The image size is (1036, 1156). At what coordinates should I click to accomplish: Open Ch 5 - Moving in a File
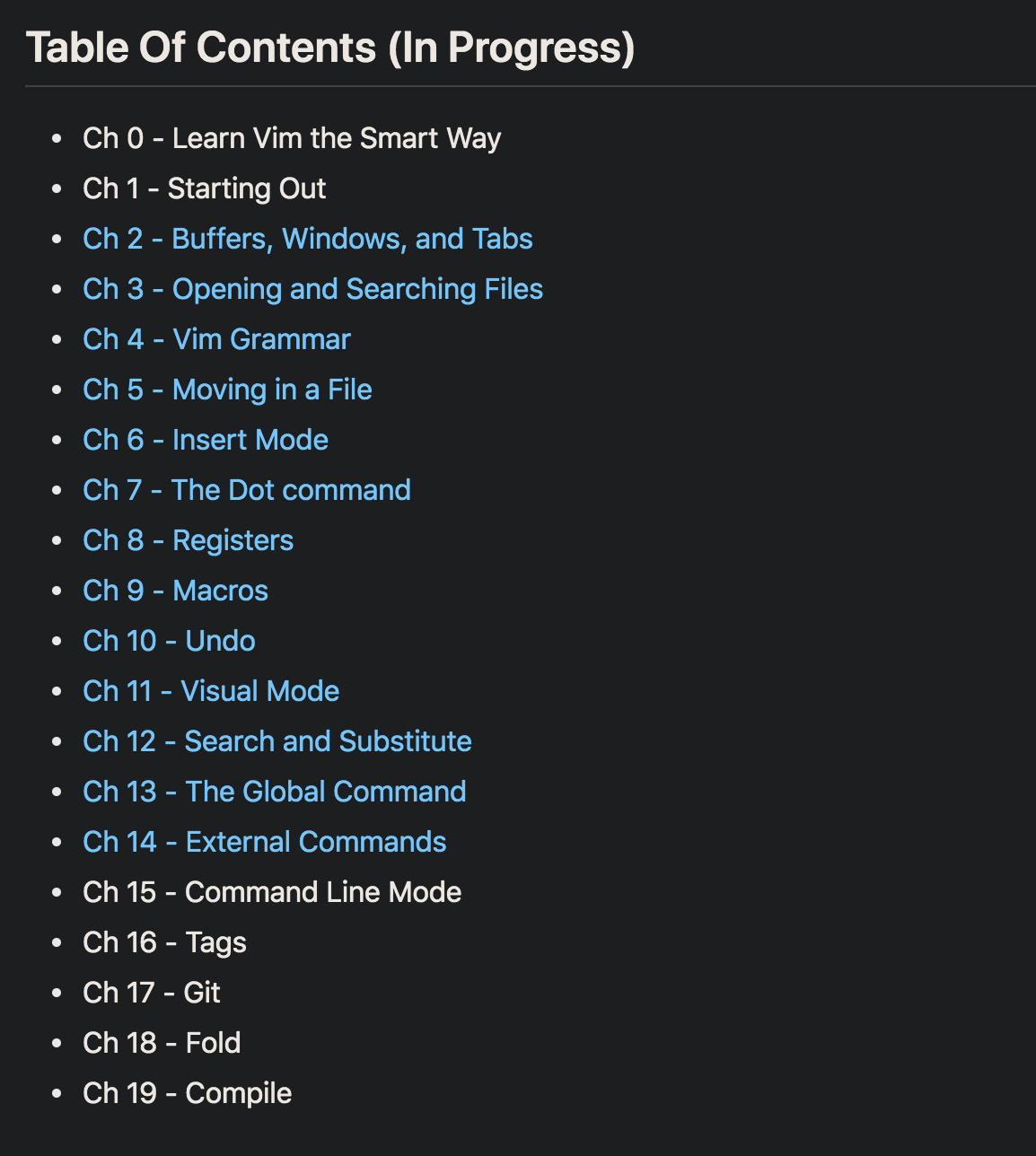(227, 390)
